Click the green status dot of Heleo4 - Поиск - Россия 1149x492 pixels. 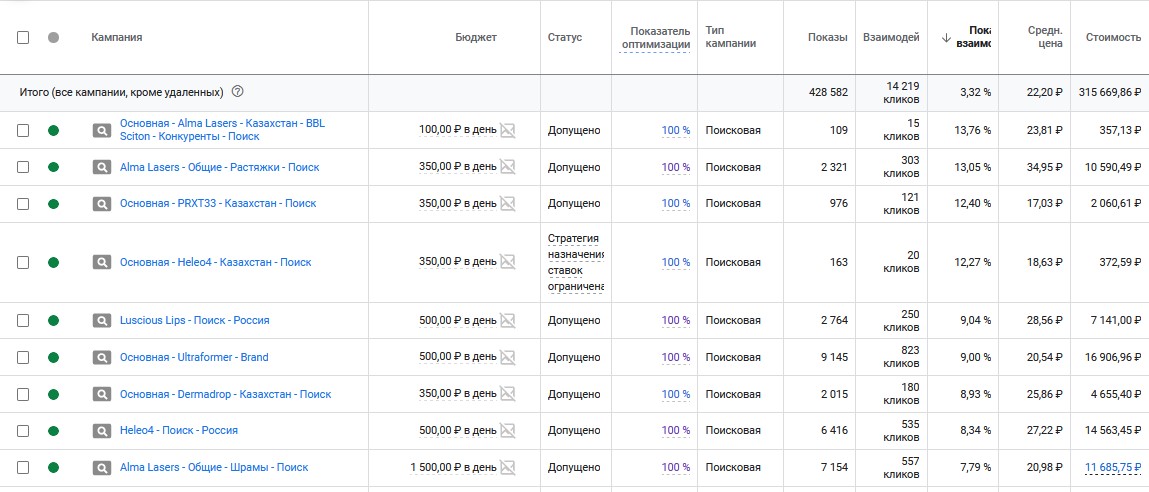(53, 430)
